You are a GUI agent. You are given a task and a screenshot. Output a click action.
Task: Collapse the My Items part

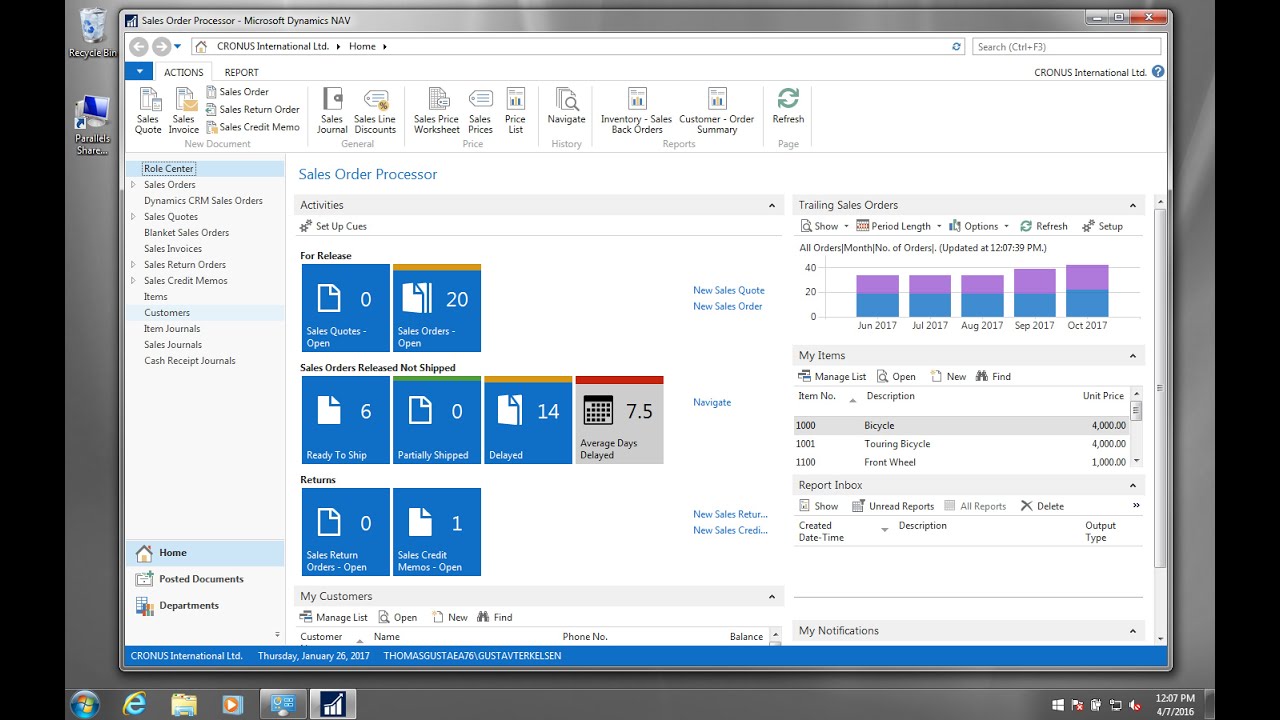click(1133, 356)
